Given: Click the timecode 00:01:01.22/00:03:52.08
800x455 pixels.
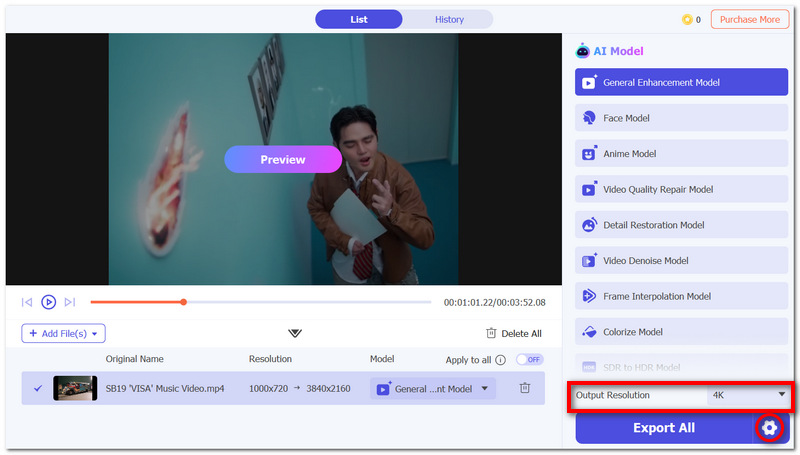Looking at the screenshot, I should 494,302.
